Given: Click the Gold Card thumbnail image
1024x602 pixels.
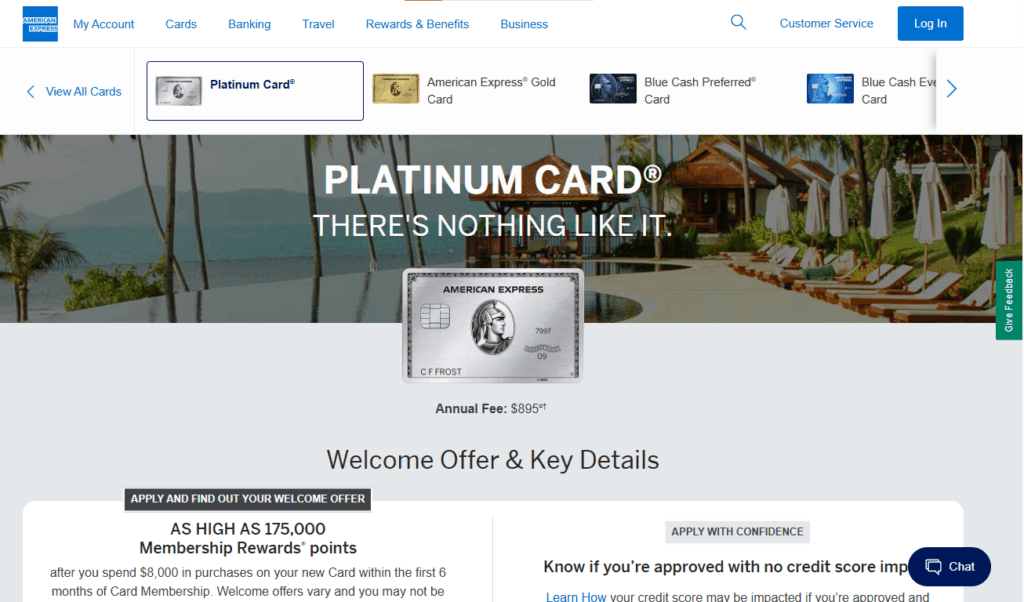Looking at the screenshot, I should pos(395,89).
